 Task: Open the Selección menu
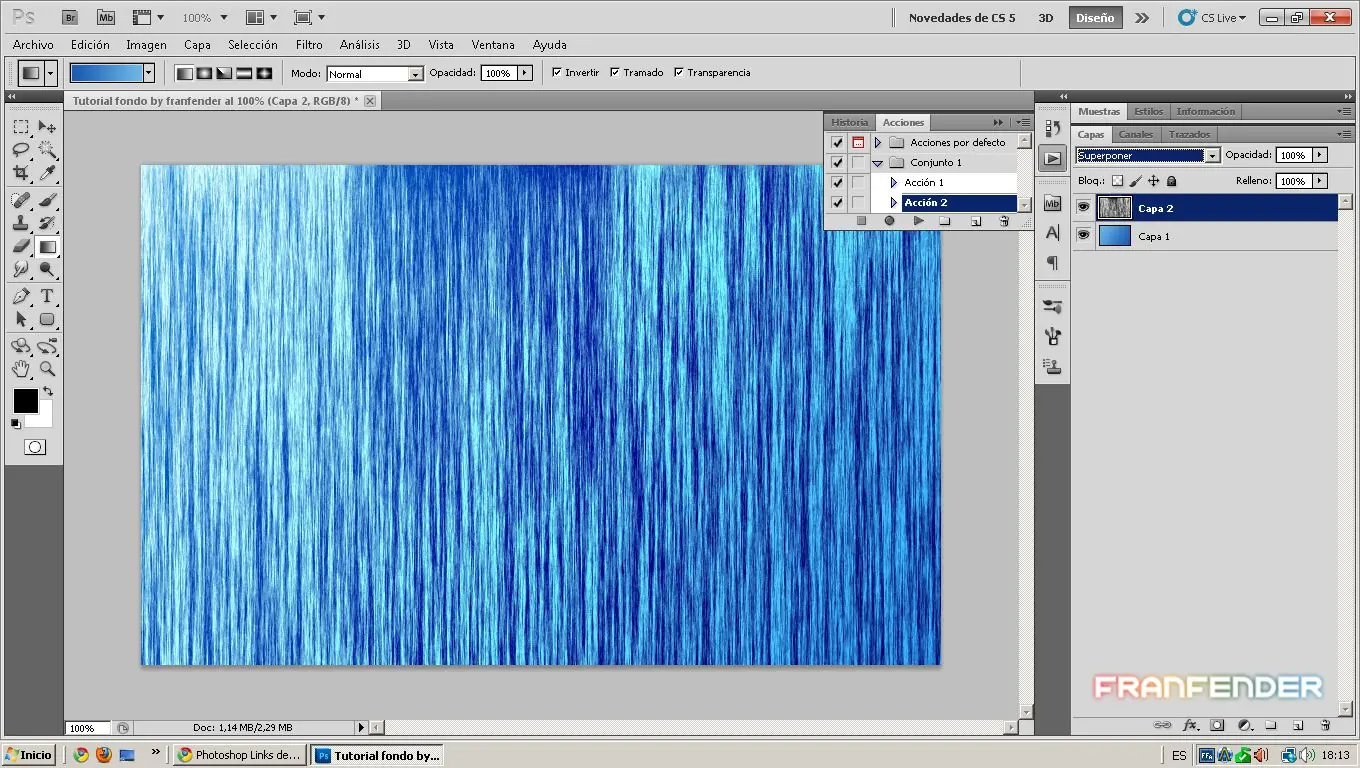(x=253, y=45)
